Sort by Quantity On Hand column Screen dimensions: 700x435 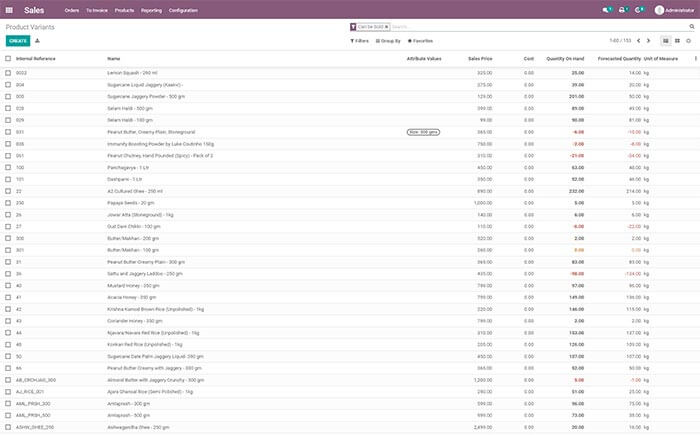[565, 59]
